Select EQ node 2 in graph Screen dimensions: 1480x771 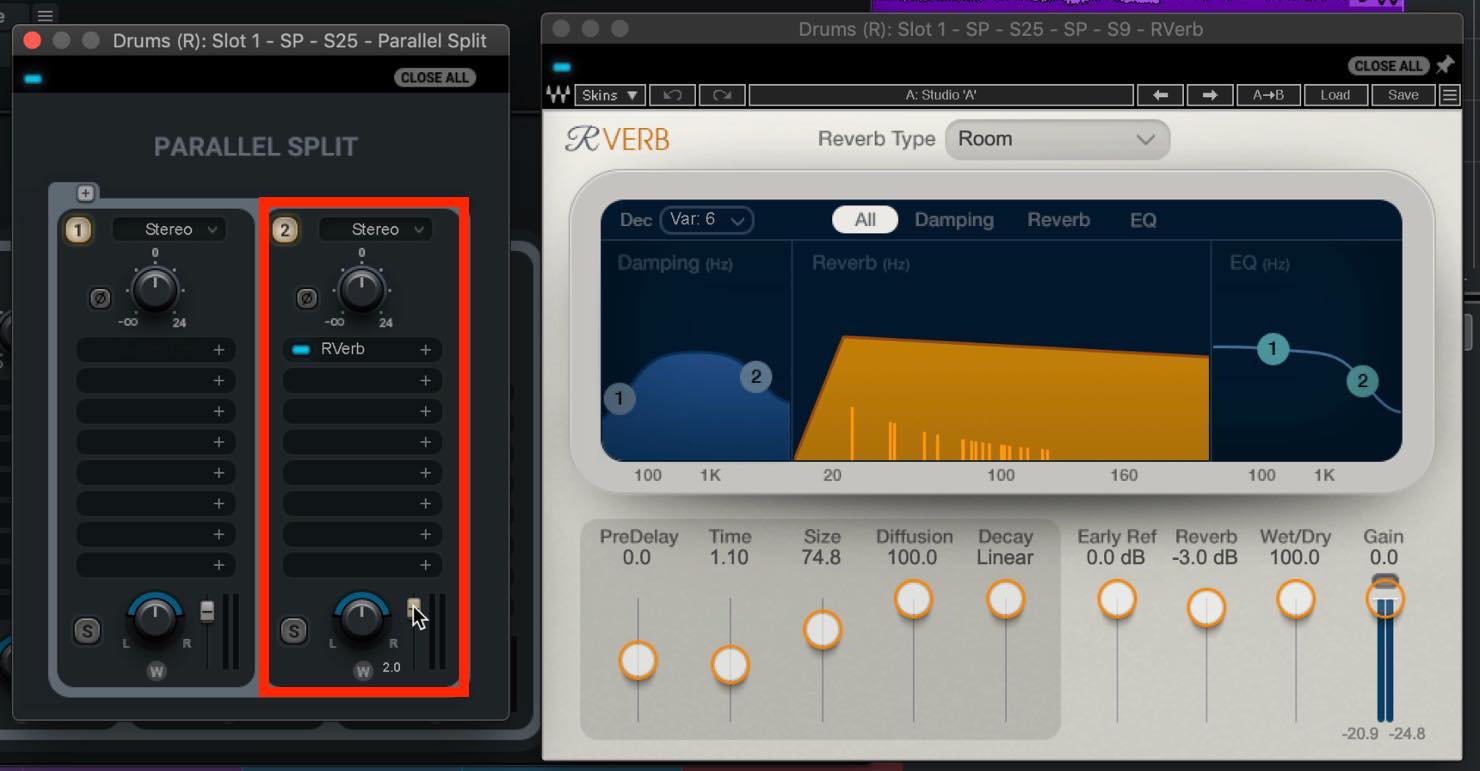click(1362, 381)
